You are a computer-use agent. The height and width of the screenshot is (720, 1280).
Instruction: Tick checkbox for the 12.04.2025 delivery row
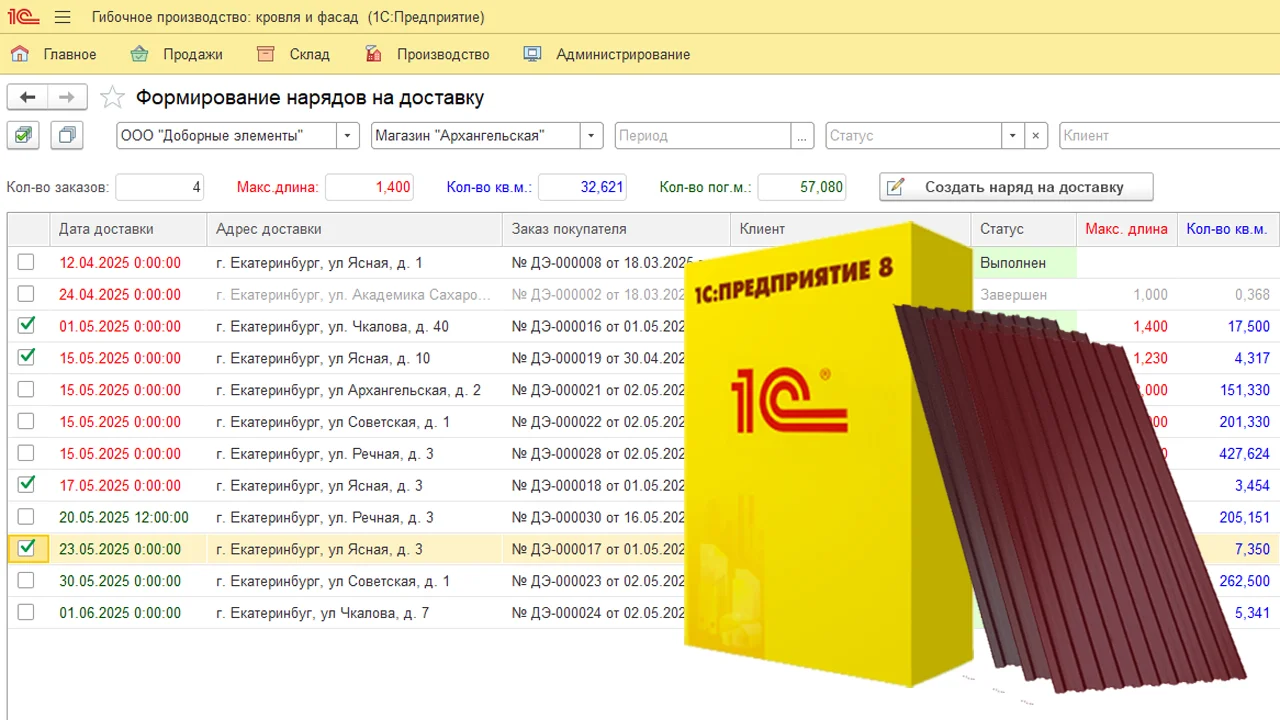click(26, 262)
